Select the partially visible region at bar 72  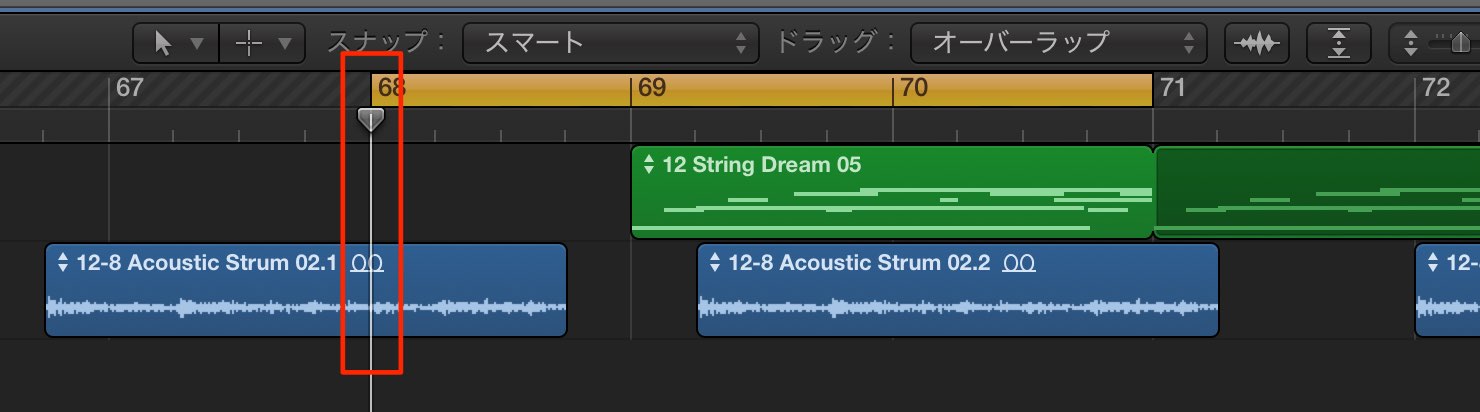[1447, 290]
